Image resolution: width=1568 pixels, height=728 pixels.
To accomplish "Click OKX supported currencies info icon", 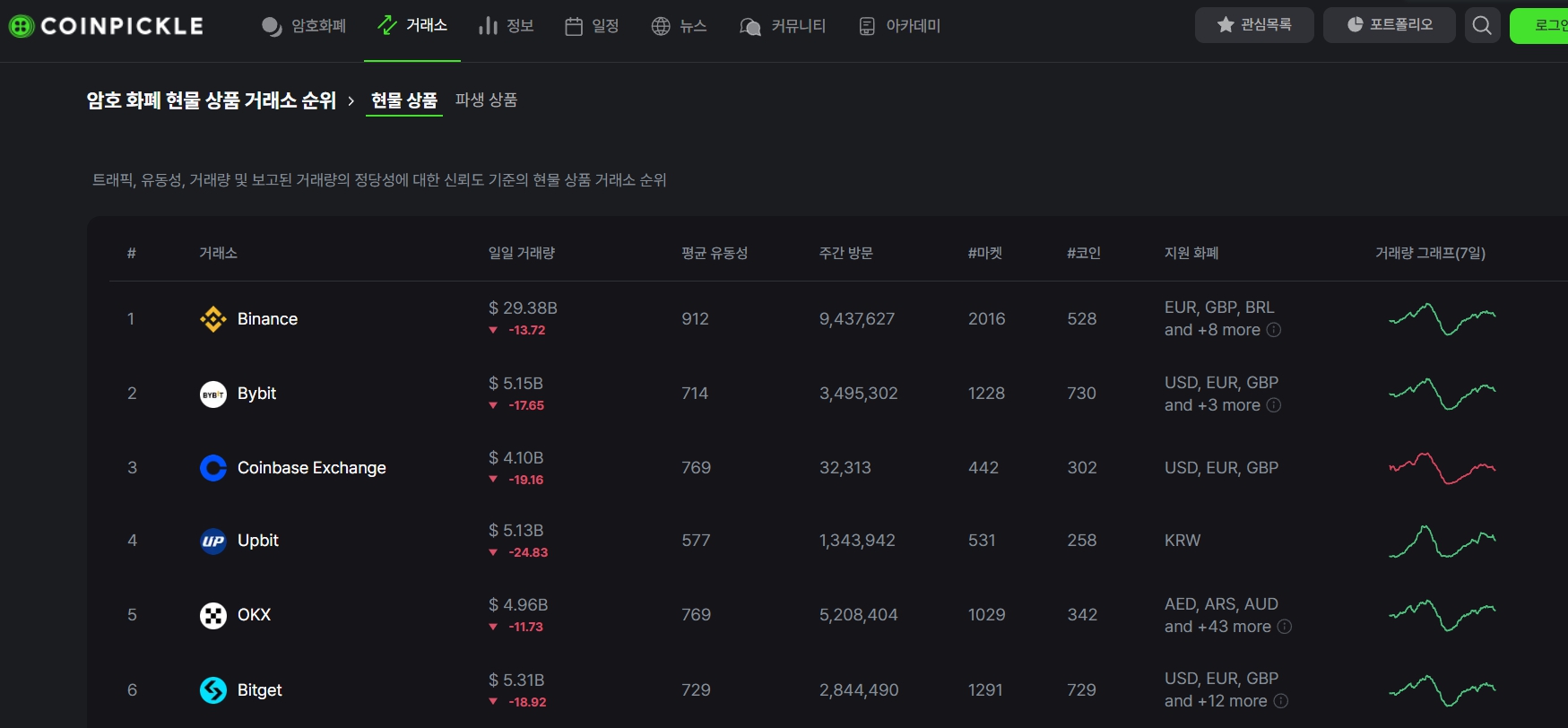I will [x=1285, y=627].
